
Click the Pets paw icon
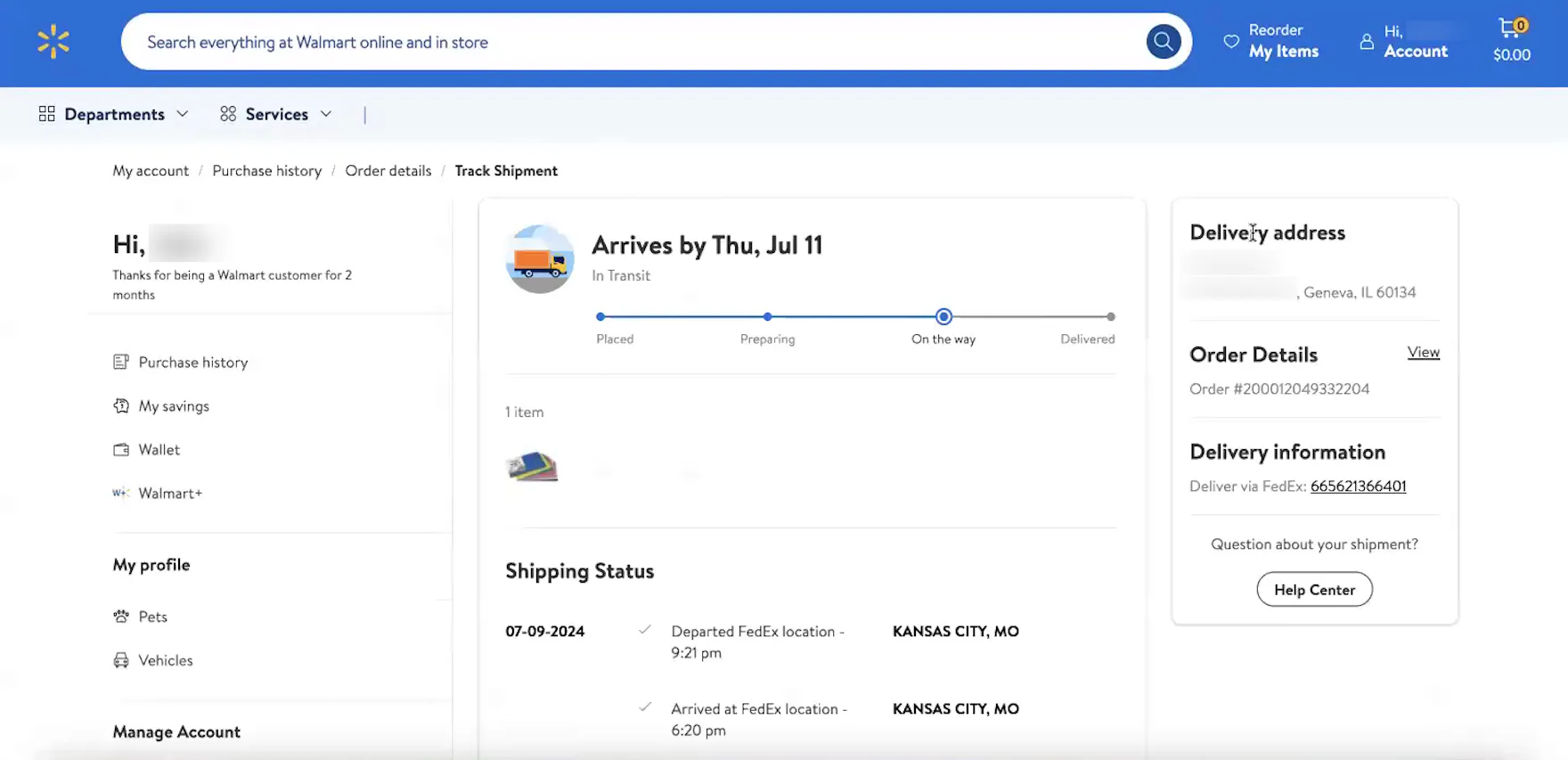click(x=121, y=617)
